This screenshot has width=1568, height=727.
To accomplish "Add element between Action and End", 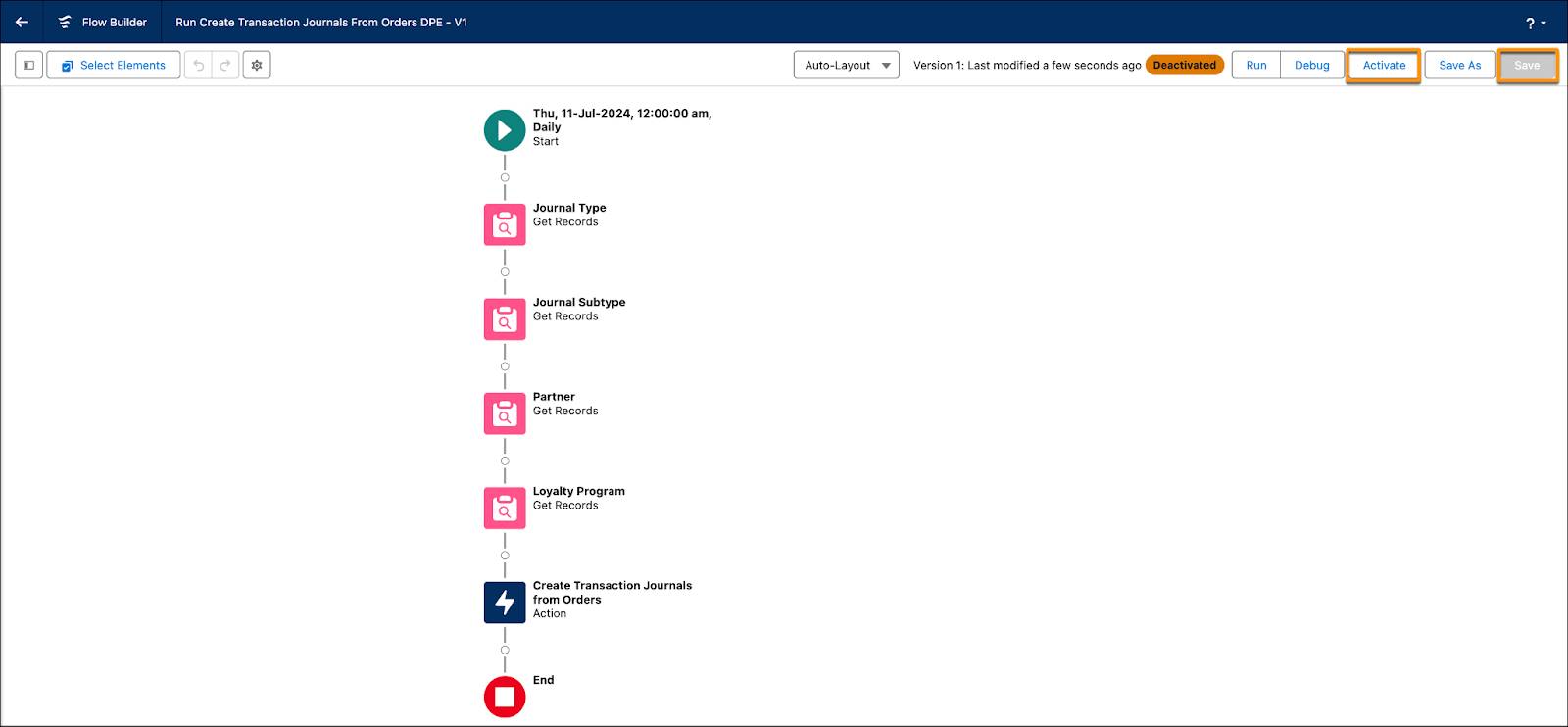I will [x=505, y=650].
